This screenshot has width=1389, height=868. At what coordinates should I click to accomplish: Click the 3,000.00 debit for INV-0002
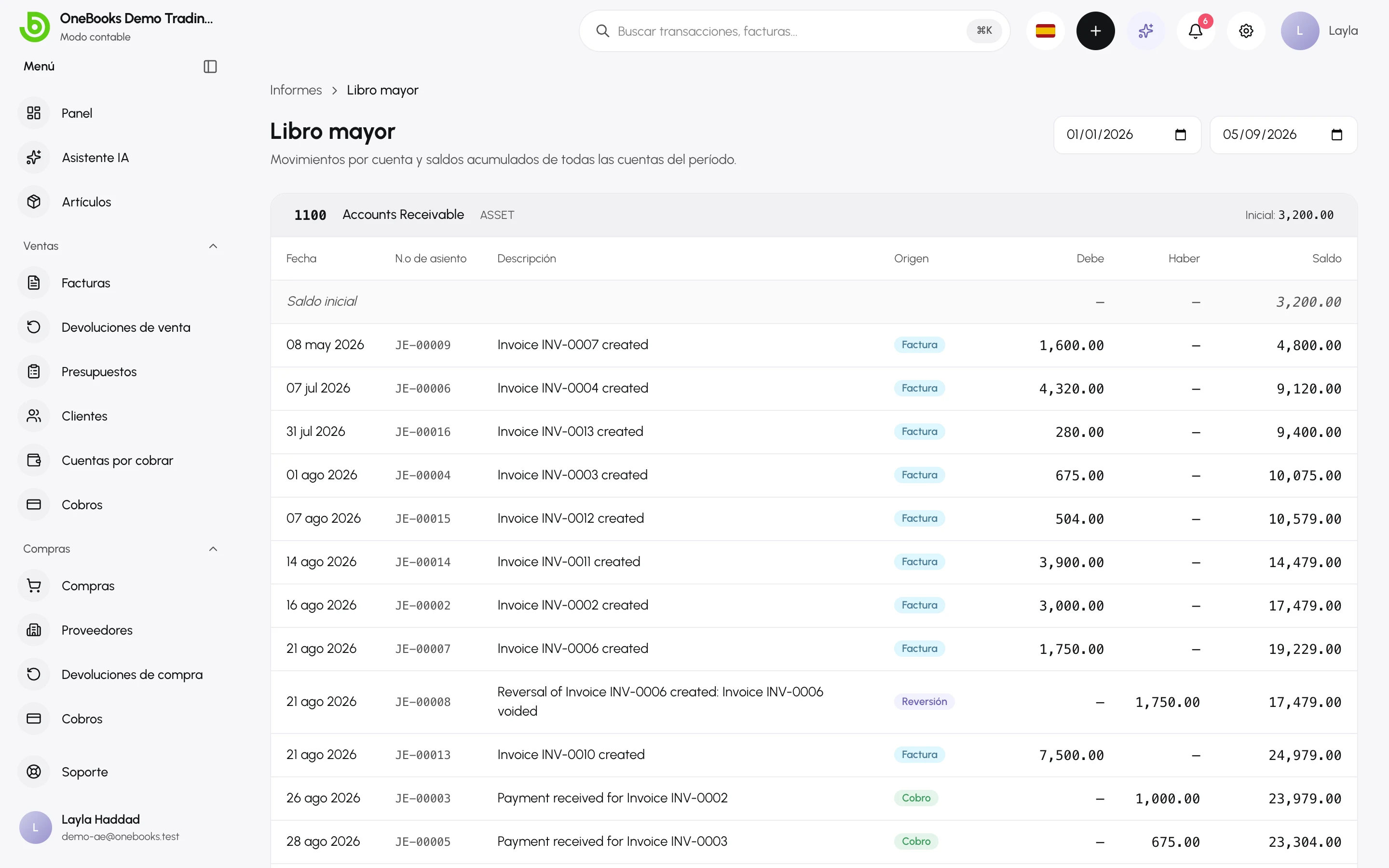pyautogui.click(x=1071, y=606)
